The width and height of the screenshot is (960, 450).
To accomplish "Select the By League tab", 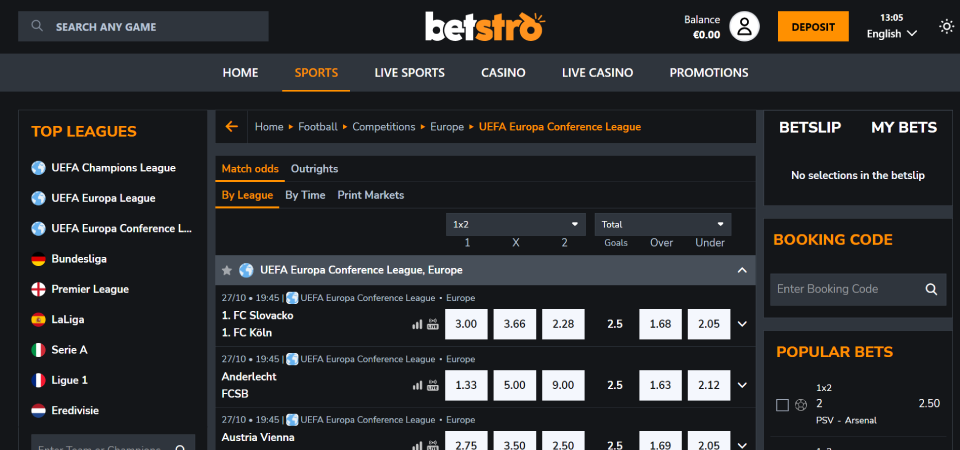I will tap(247, 195).
